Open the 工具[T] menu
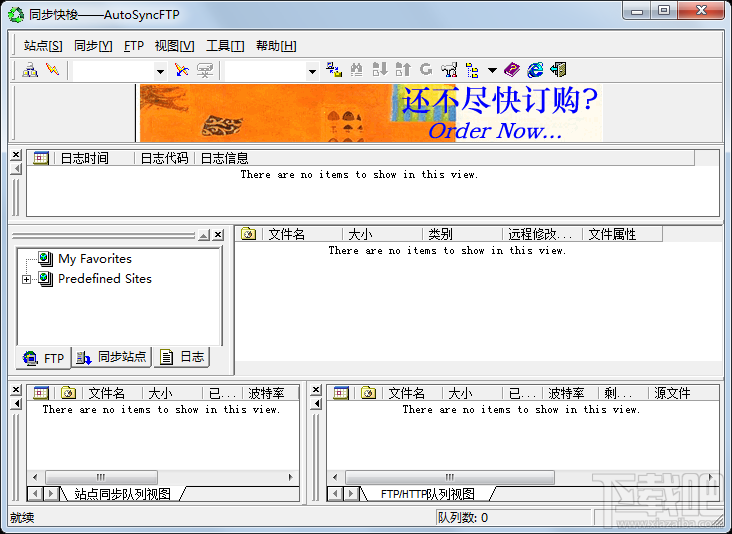 (225, 46)
